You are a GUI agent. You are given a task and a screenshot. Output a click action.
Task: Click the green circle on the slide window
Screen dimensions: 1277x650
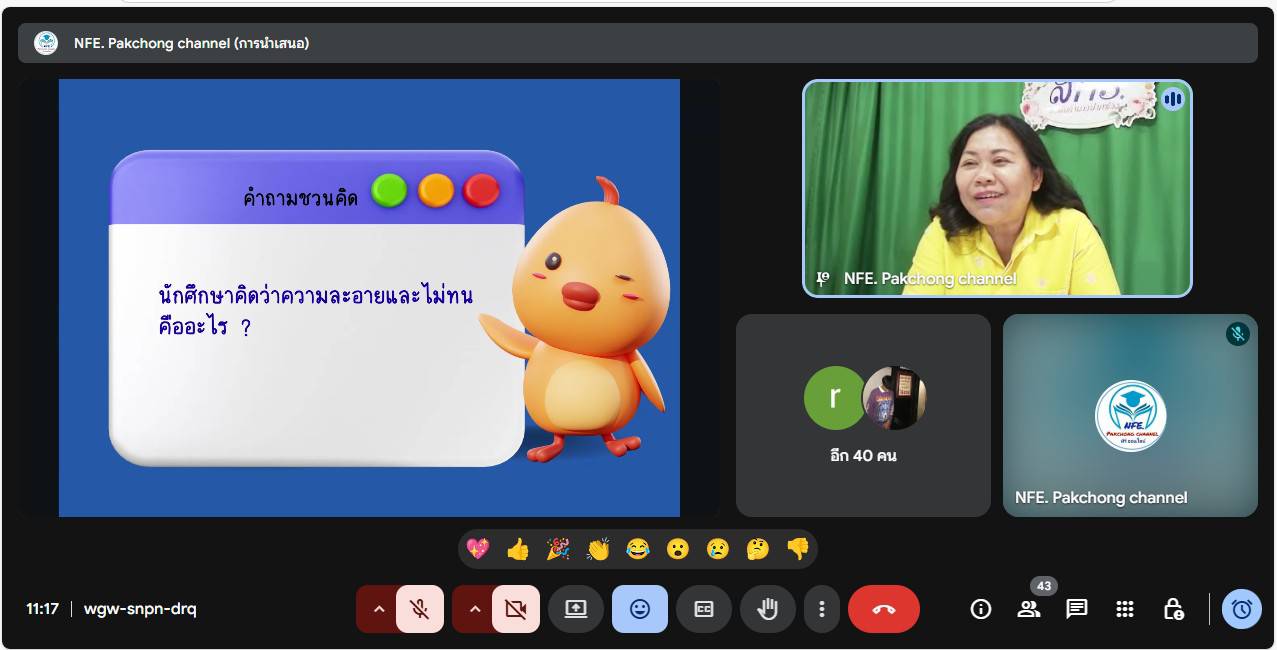click(389, 190)
